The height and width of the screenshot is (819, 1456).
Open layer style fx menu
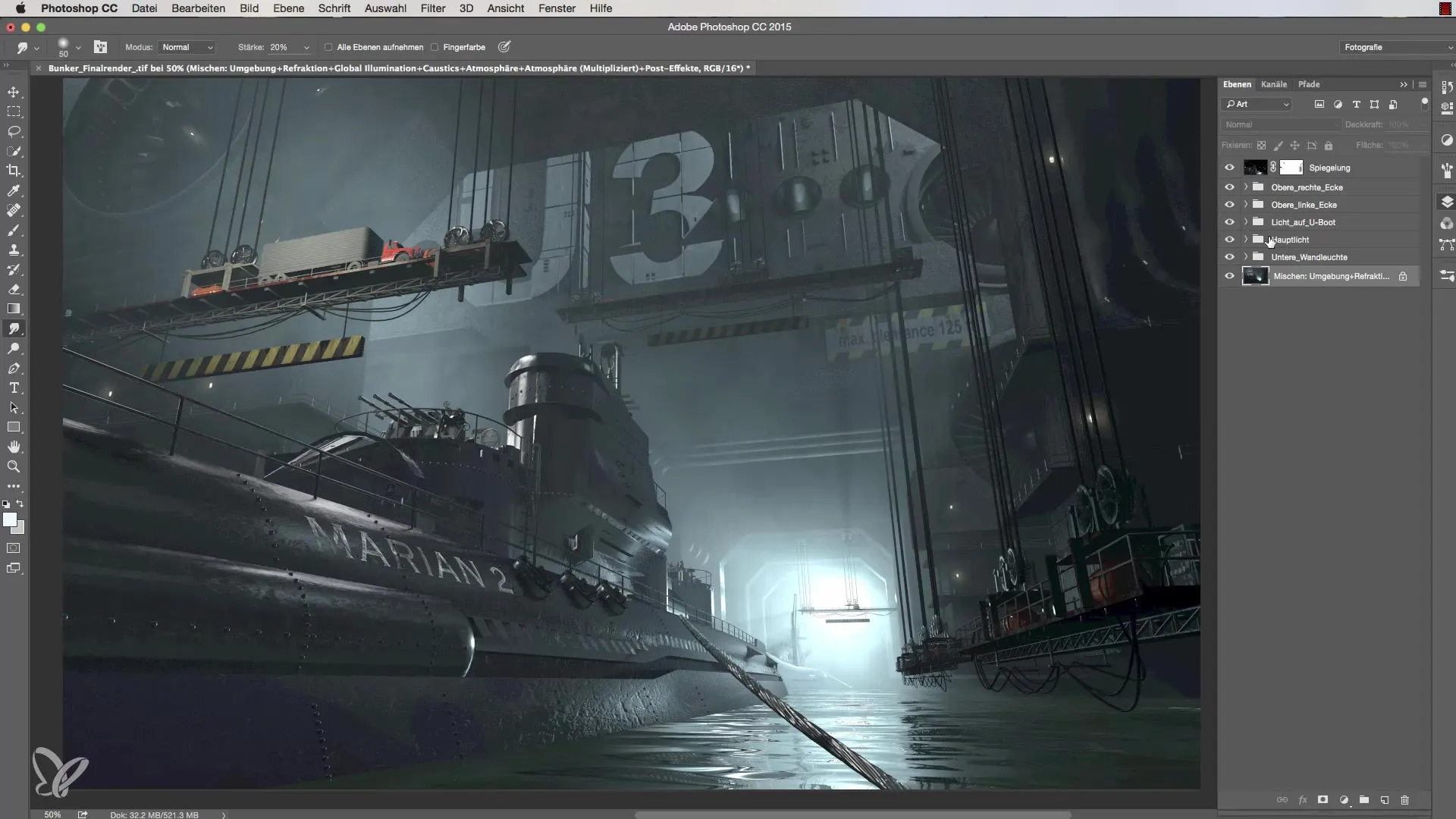1302,800
